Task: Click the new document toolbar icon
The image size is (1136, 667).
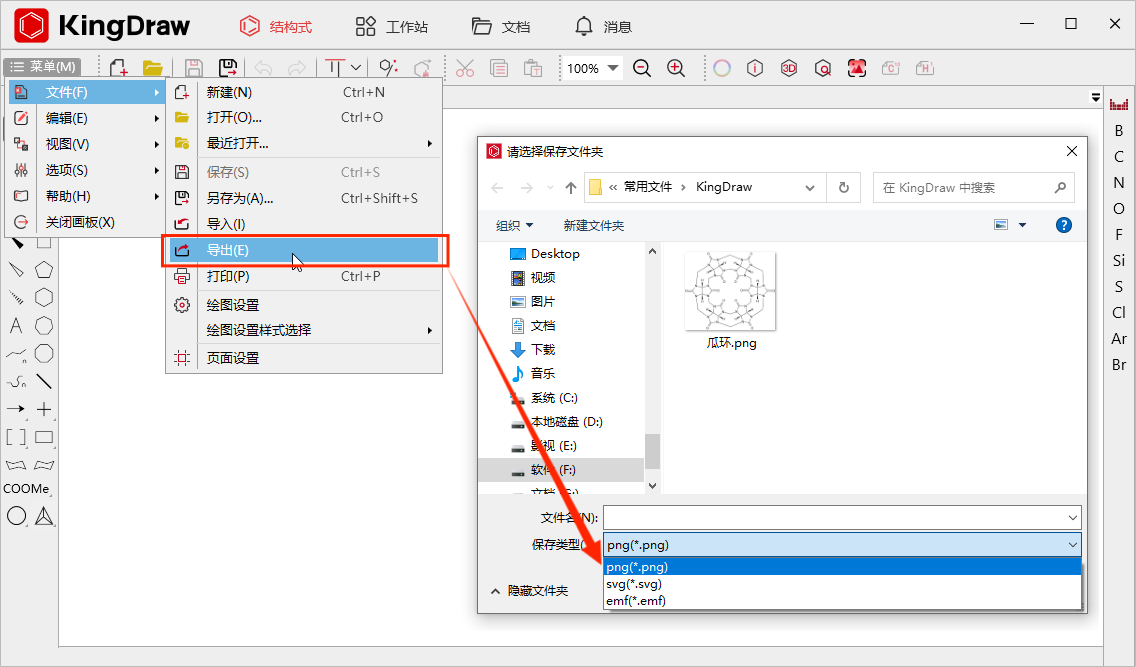Action: pyautogui.click(x=119, y=68)
